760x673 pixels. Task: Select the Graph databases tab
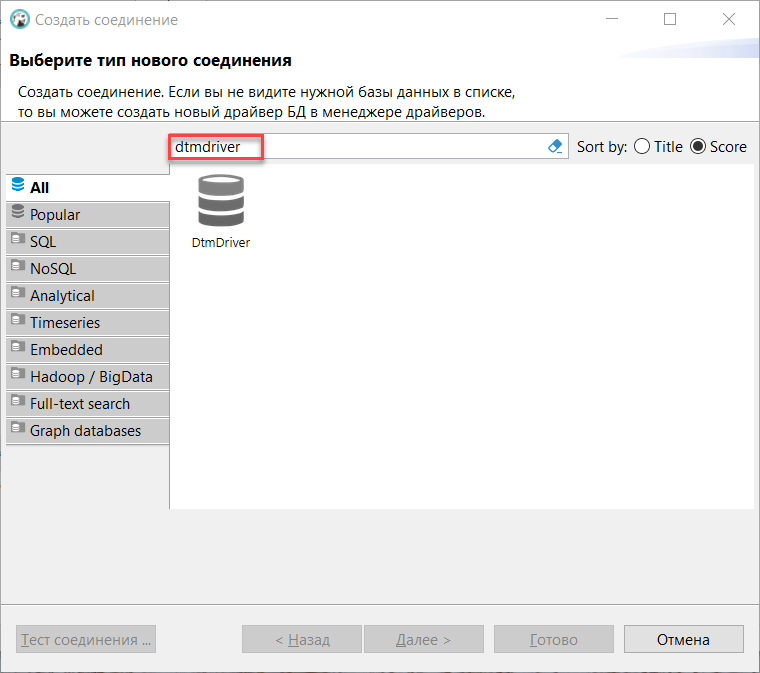point(85,431)
